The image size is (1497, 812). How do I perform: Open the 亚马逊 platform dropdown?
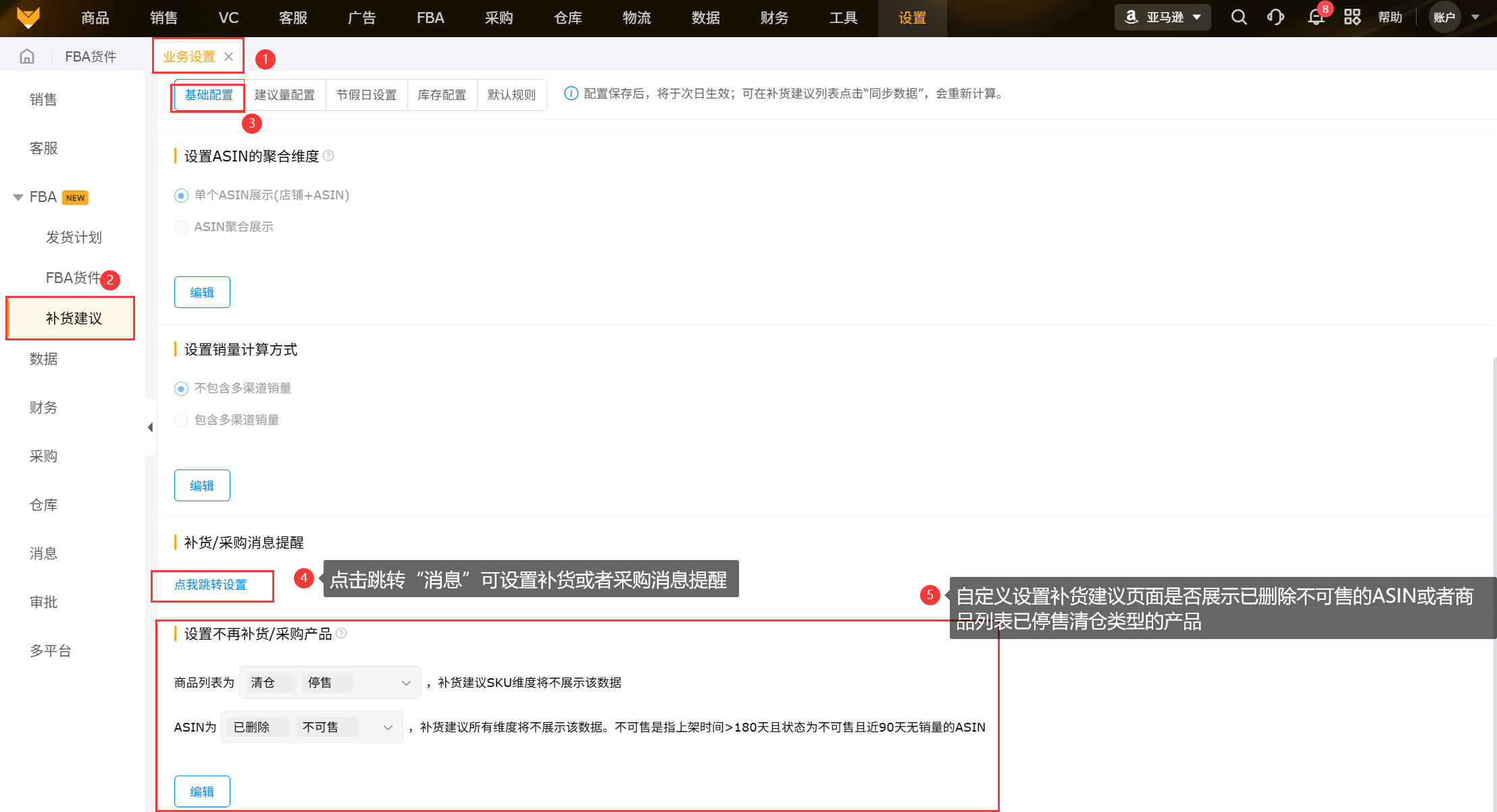pyautogui.click(x=1163, y=18)
